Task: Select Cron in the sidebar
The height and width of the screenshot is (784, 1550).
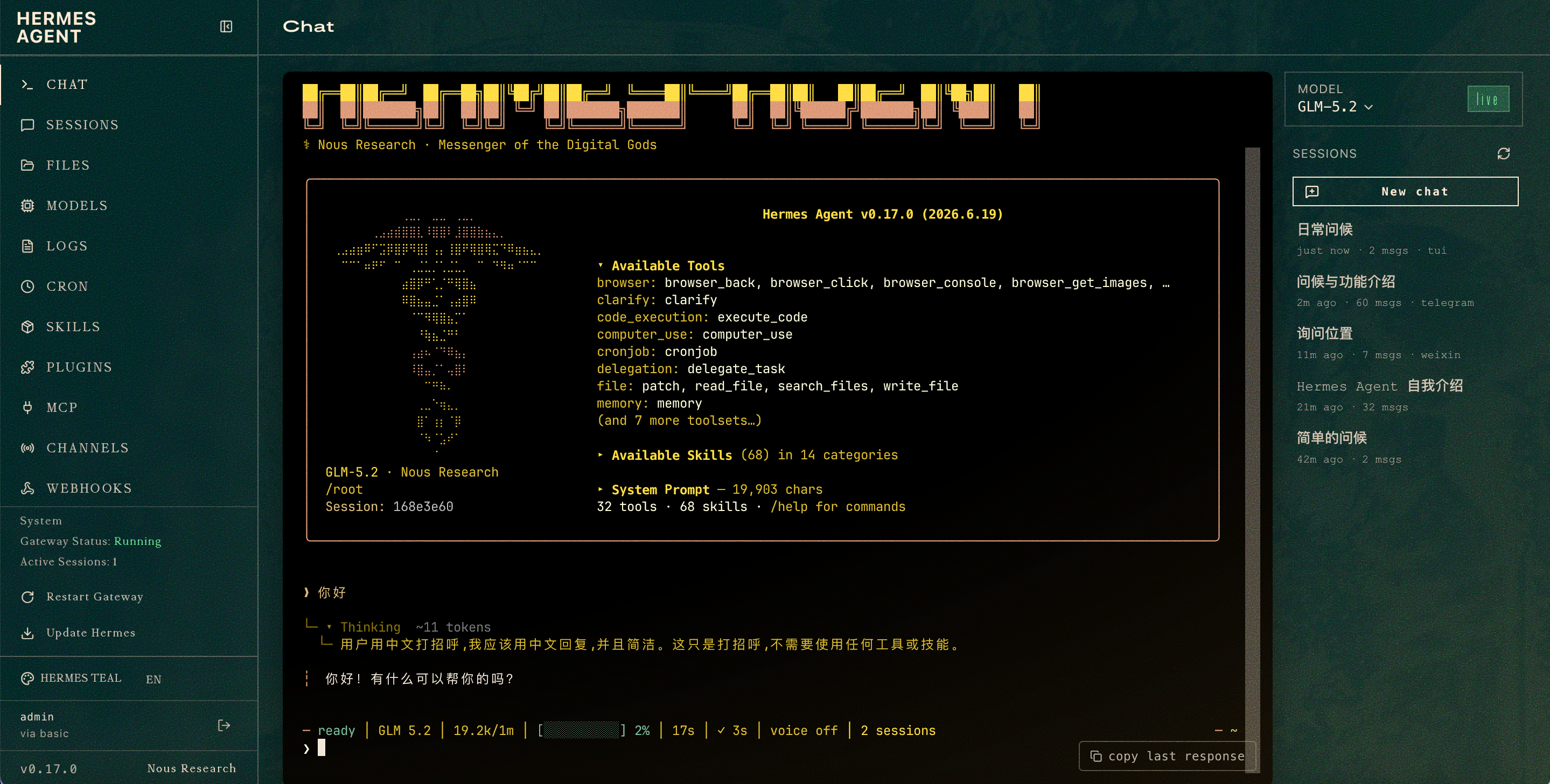Action: [x=129, y=286]
